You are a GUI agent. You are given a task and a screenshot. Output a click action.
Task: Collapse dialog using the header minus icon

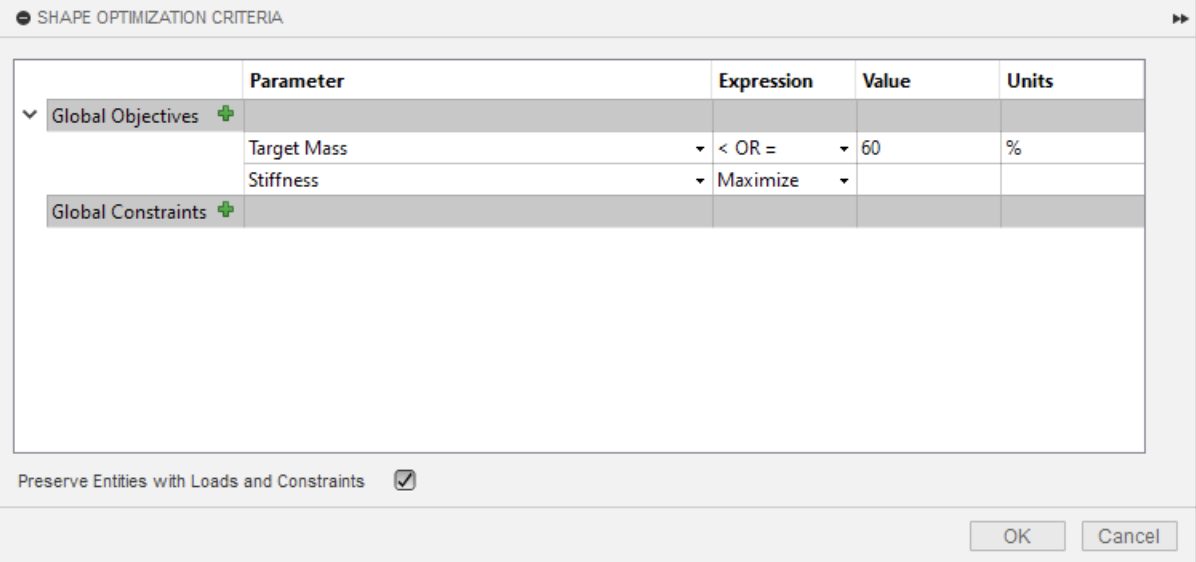tap(23, 18)
